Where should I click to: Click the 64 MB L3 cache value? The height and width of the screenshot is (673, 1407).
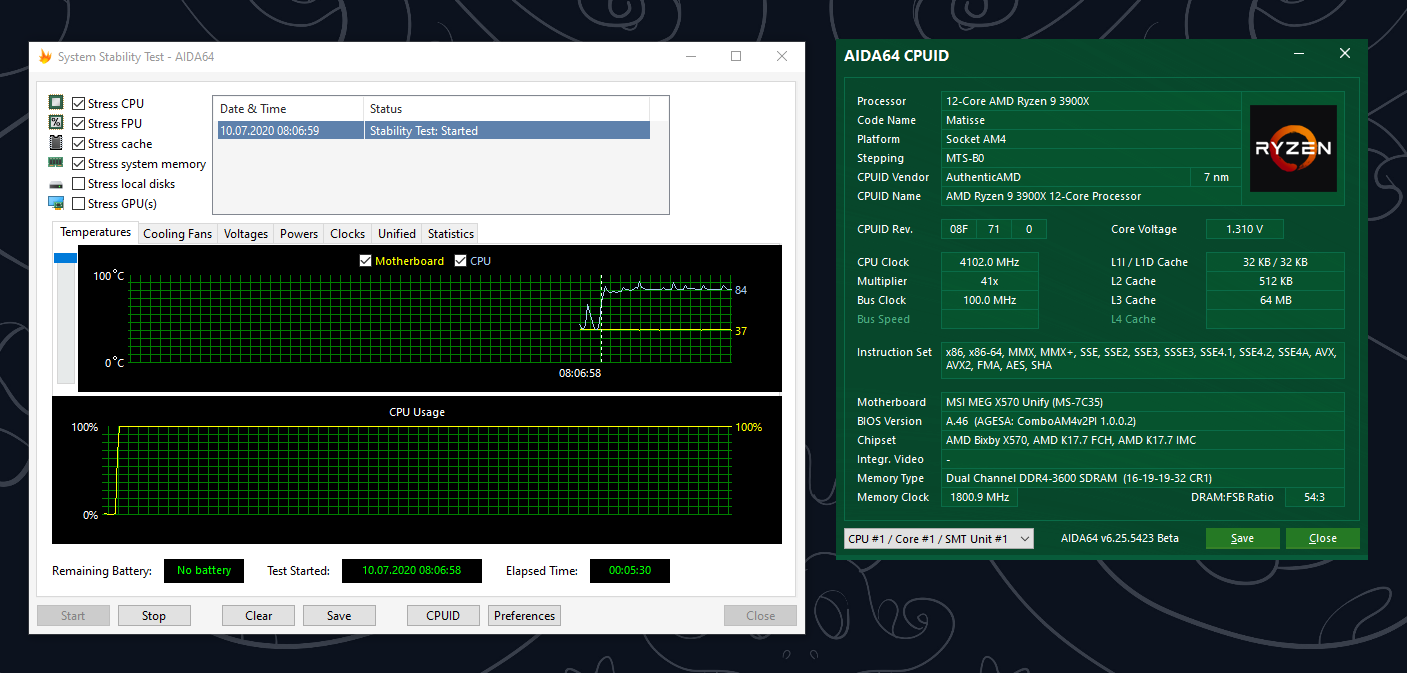[x=1275, y=300]
